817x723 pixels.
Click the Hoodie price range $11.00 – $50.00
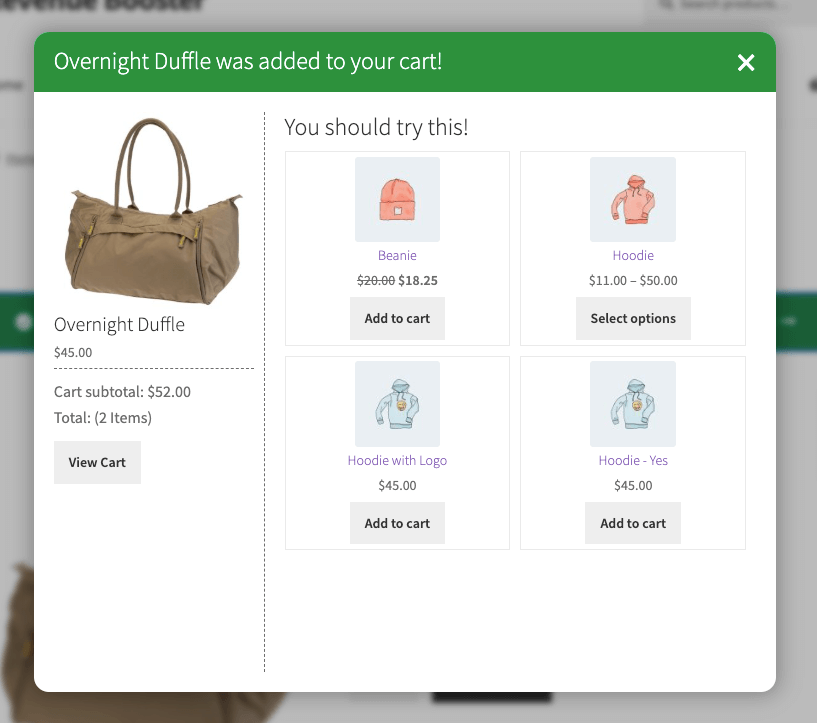tap(633, 280)
